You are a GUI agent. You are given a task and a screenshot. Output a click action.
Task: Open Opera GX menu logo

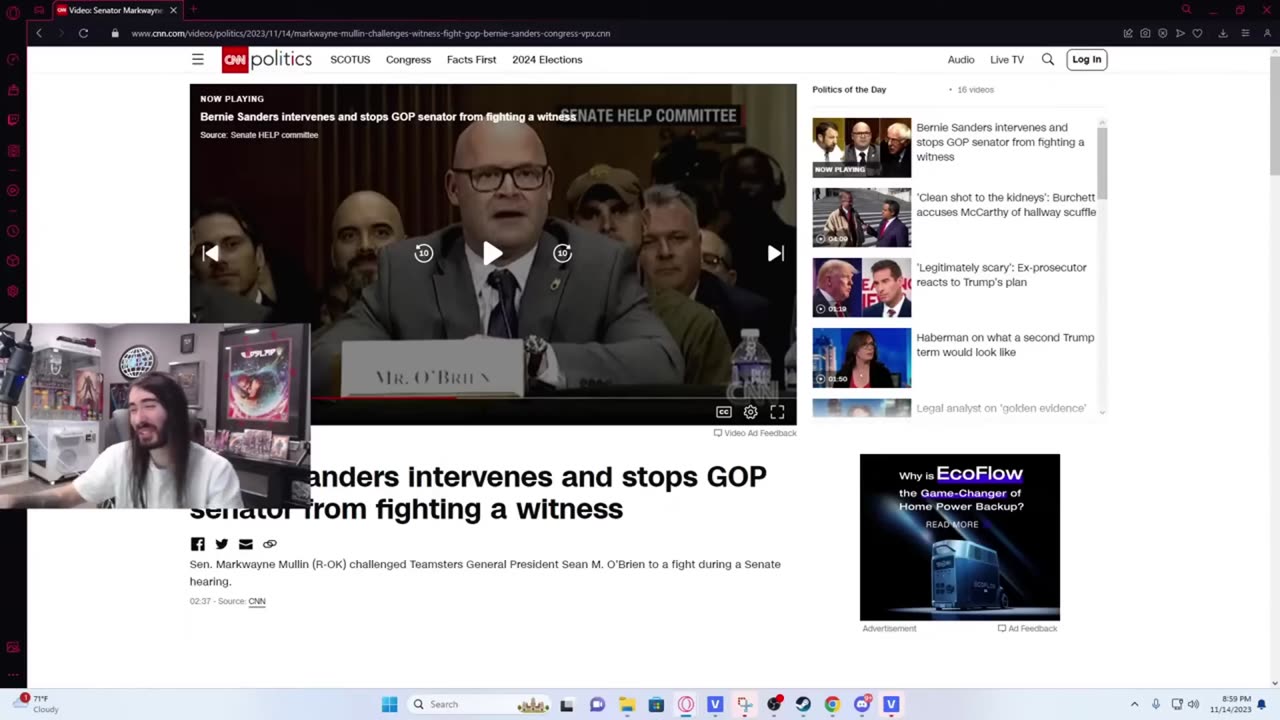(13, 11)
